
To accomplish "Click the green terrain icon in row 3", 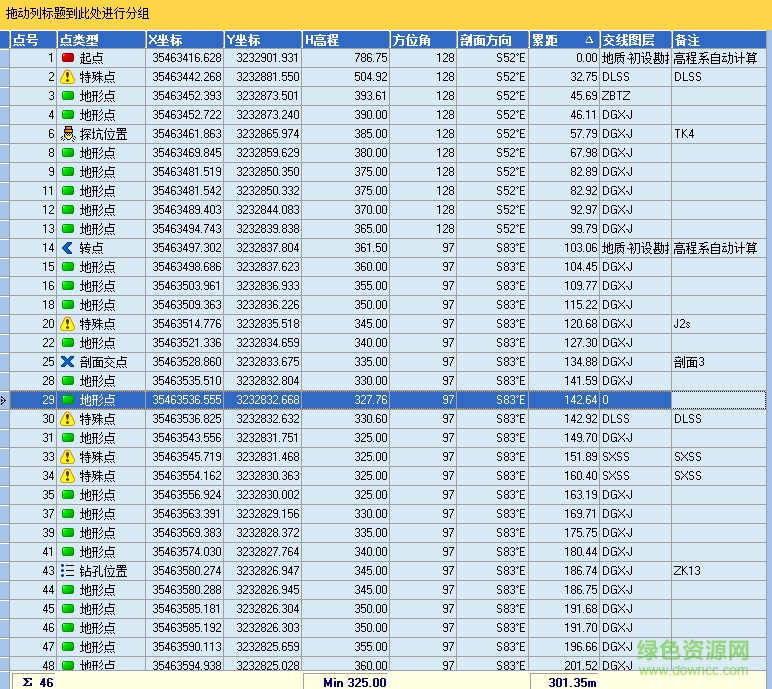I will [68, 96].
